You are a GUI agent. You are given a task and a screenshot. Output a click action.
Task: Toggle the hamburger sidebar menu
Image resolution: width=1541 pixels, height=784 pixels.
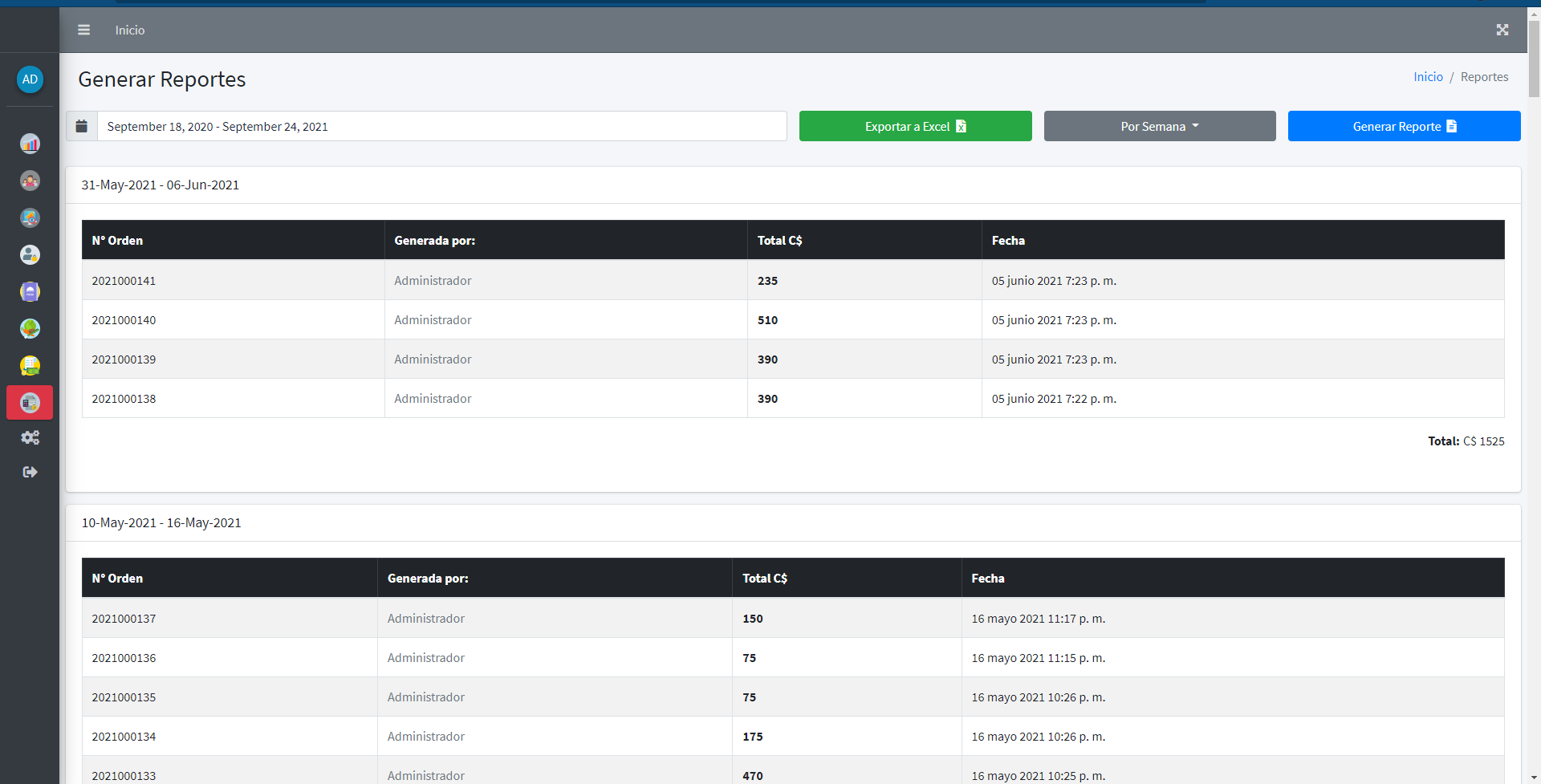point(83,30)
